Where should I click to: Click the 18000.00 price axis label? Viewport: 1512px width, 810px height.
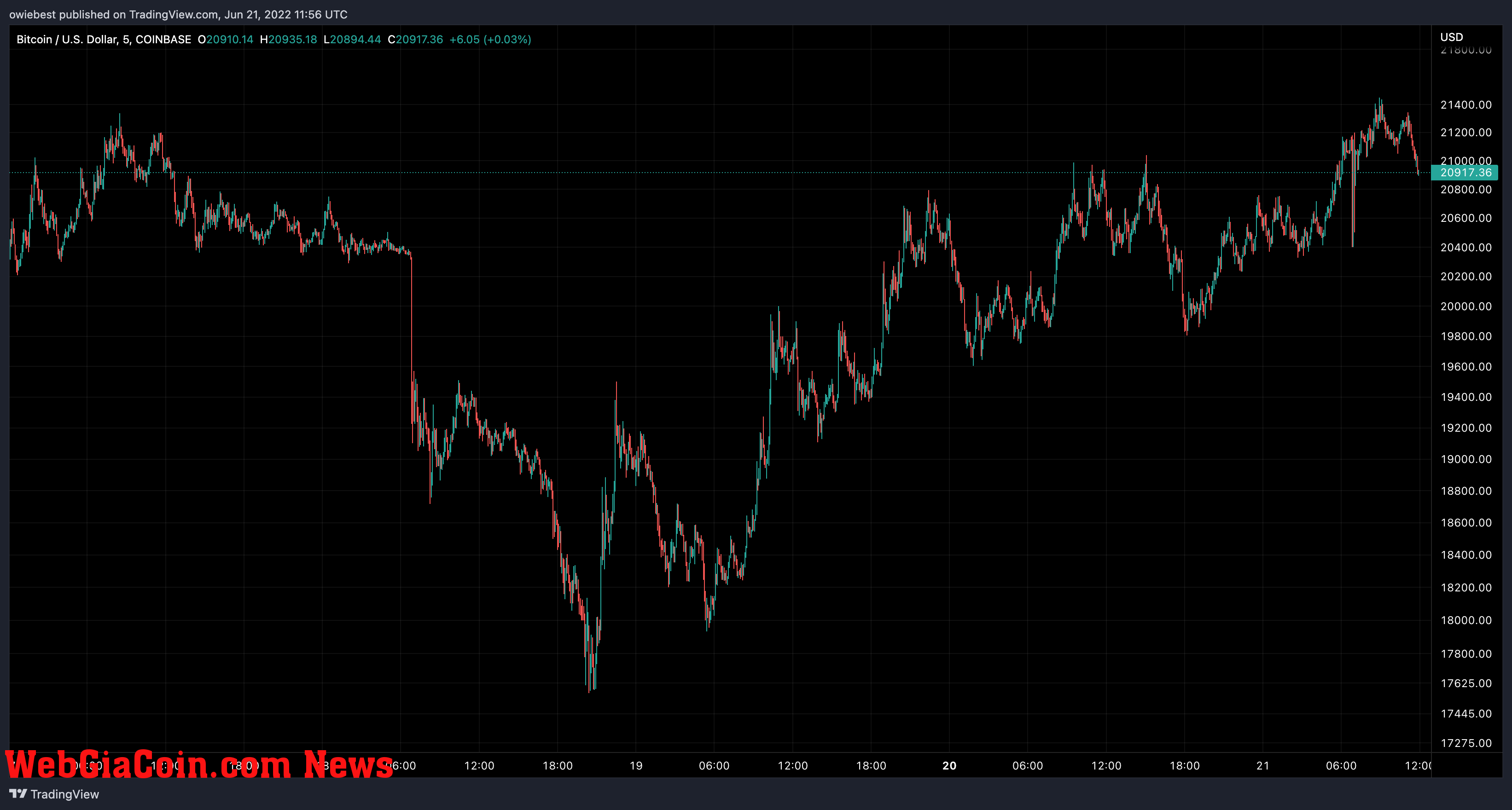click(x=1465, y=620)
